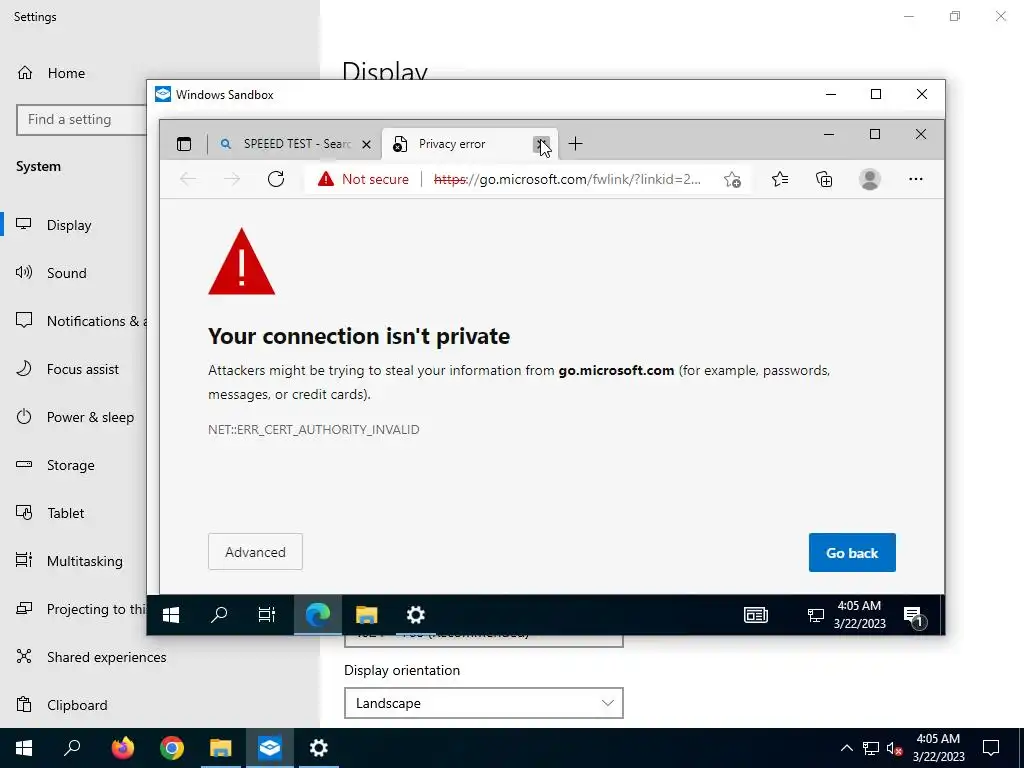
Task: Open a new Edge tab
Action: tap(575, 144)
